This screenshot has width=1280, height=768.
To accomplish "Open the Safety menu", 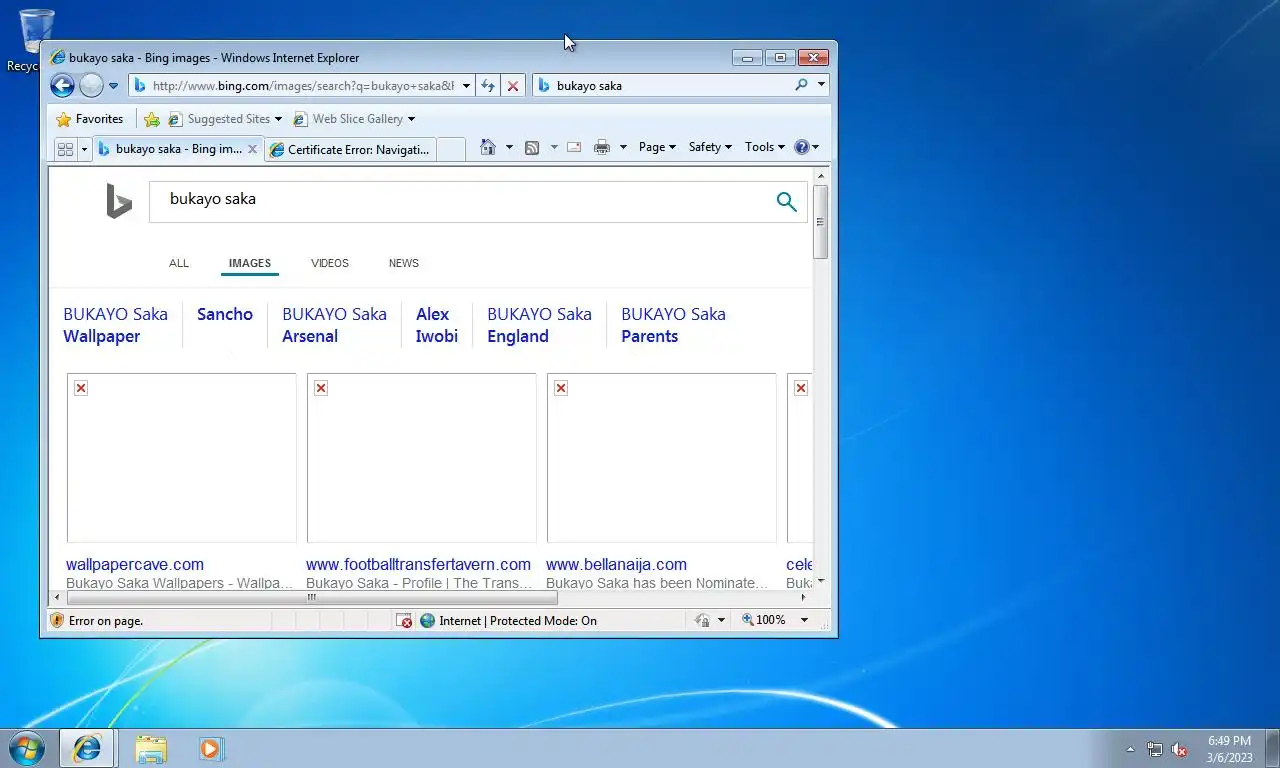I will (x=710, y=147).
